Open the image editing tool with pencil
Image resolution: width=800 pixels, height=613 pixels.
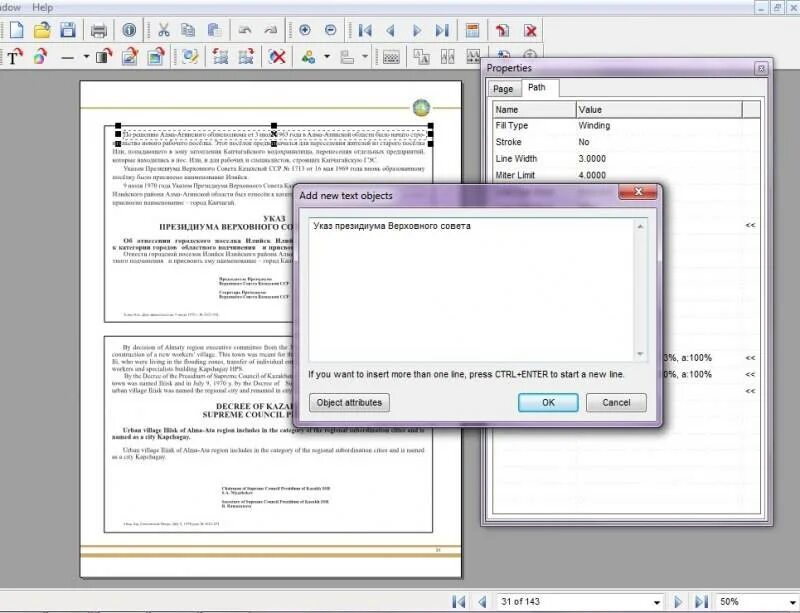click(130, 57)
